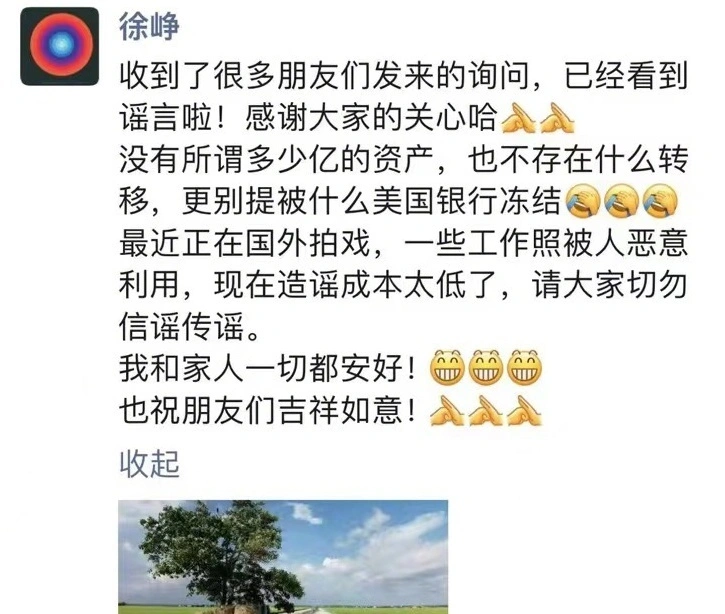Click the first praying hands emoji after 关心哈
The image size is (725, 614).
(519, 118)
